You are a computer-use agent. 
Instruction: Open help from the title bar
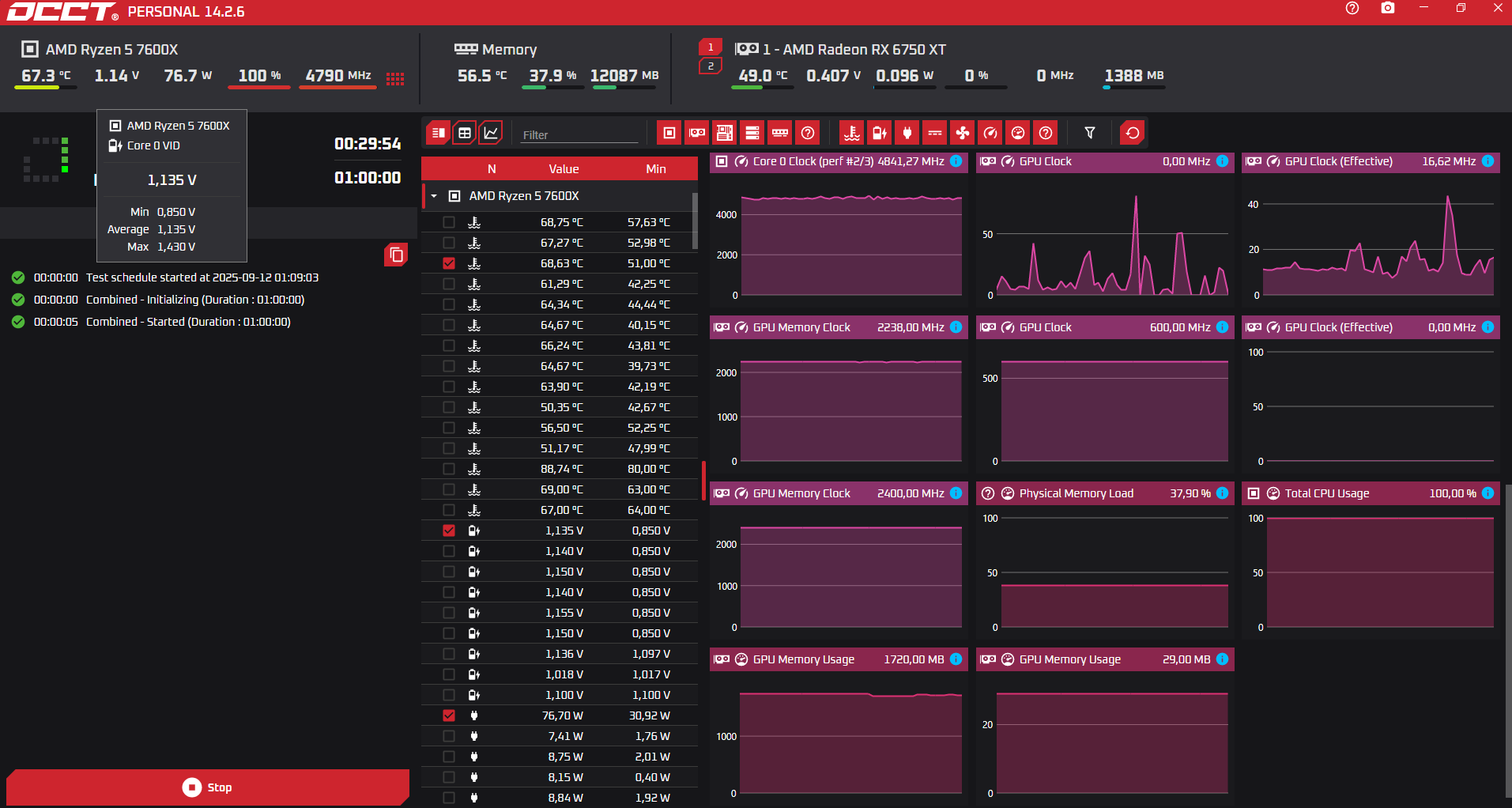pos(1352,9)
